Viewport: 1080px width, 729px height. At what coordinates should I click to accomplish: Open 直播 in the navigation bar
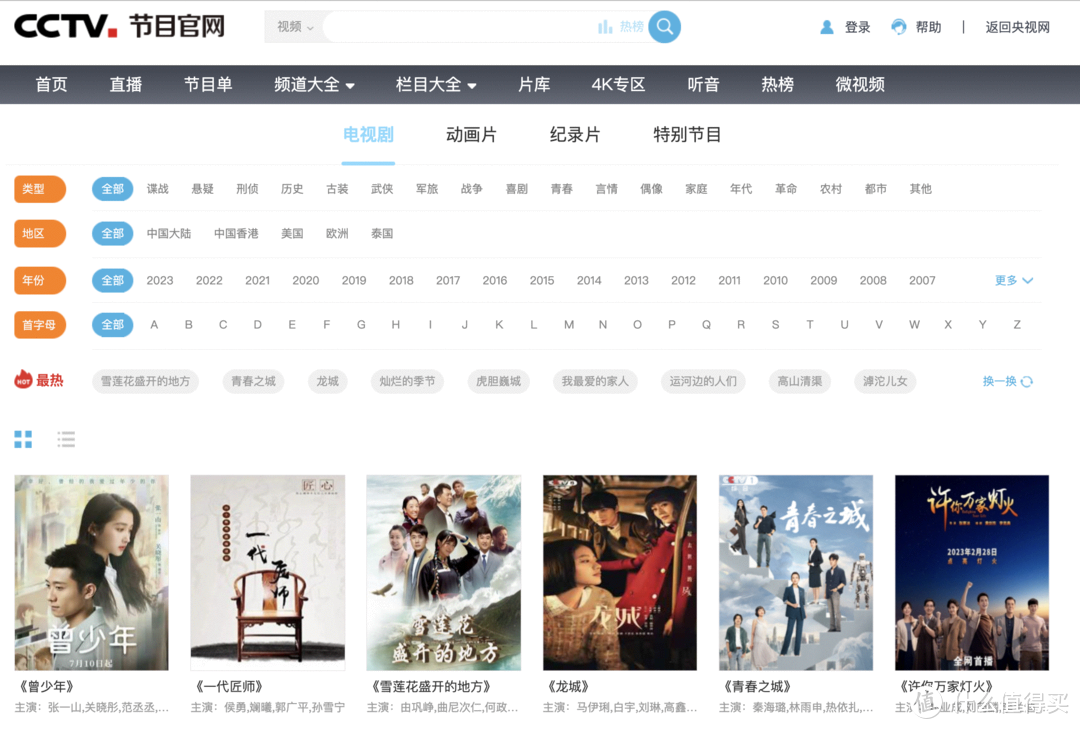pos(126,85)
